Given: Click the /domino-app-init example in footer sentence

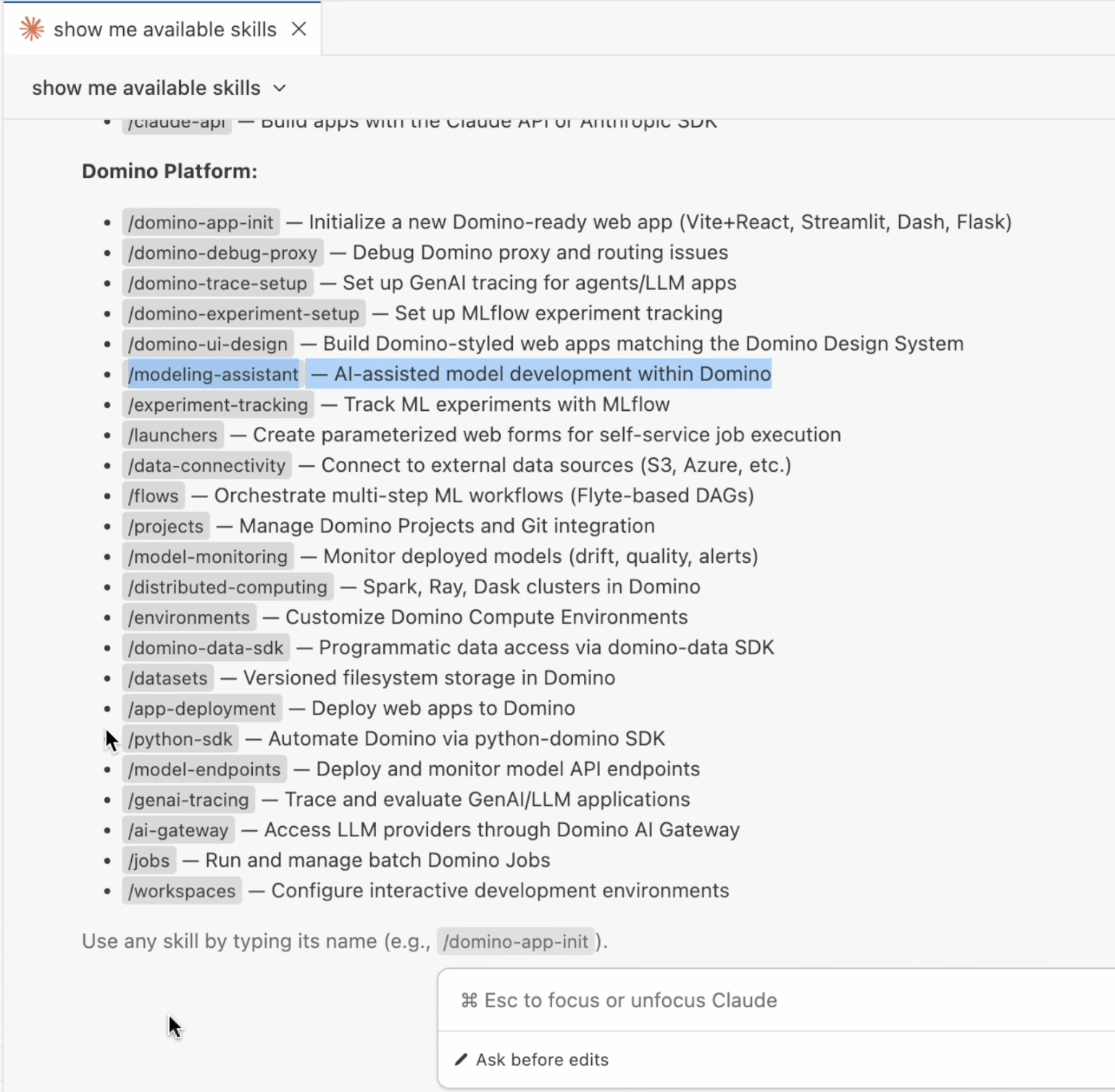Looking at the screenshot, I should [x=515, y=942].
